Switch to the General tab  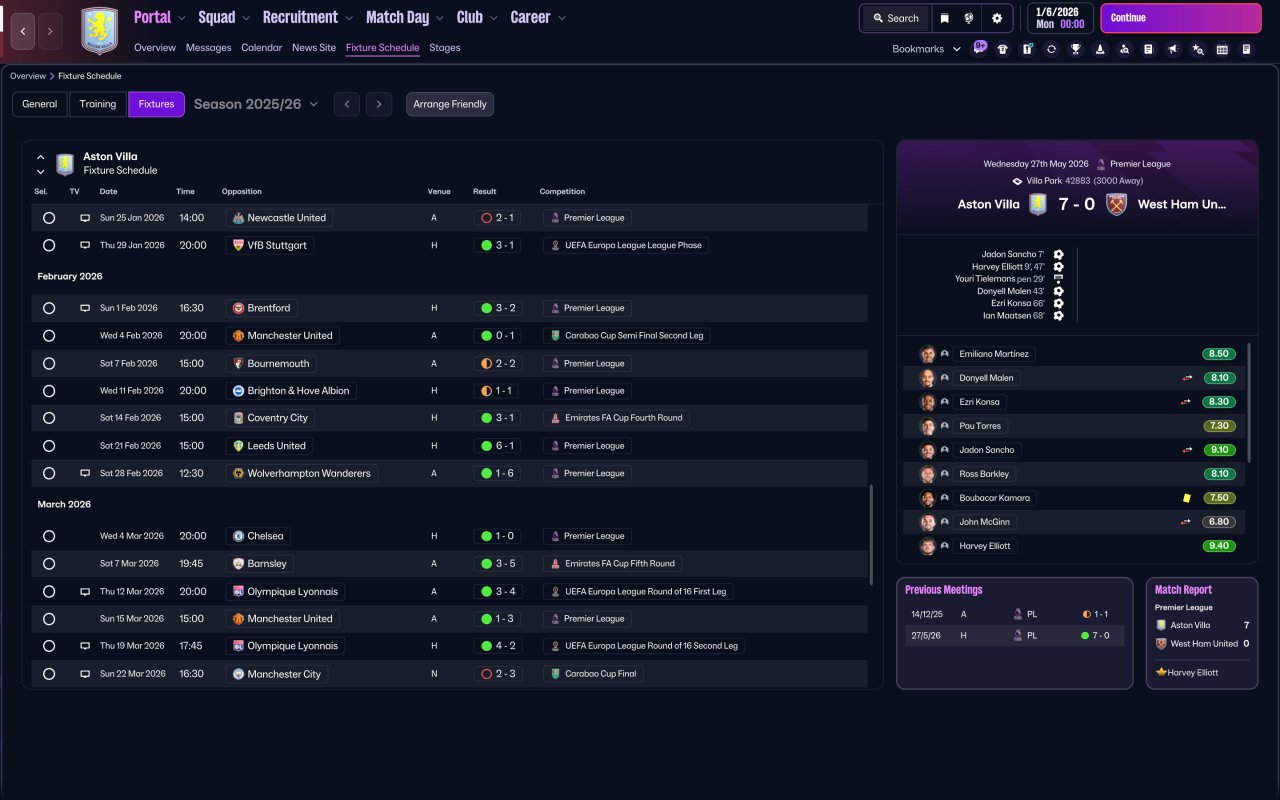40,104
